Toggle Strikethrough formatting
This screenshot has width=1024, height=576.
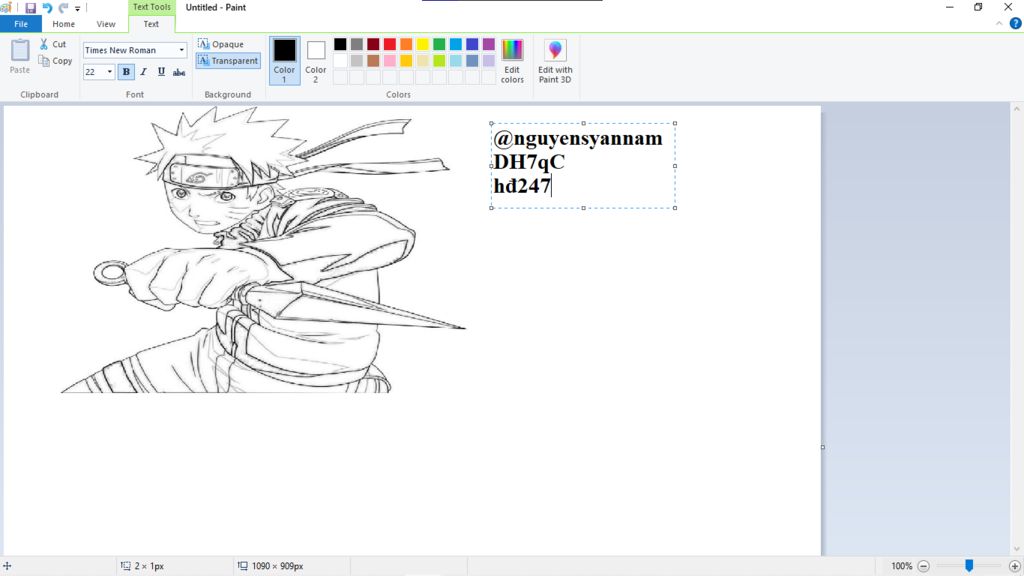tap(179, 72)
